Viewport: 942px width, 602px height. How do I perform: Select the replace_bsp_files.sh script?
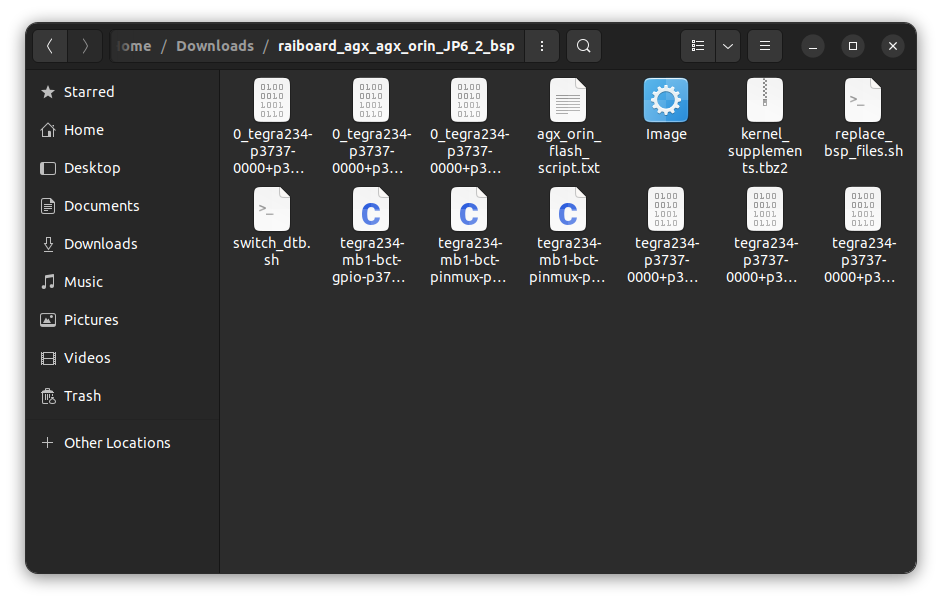(x=863, y=118)
